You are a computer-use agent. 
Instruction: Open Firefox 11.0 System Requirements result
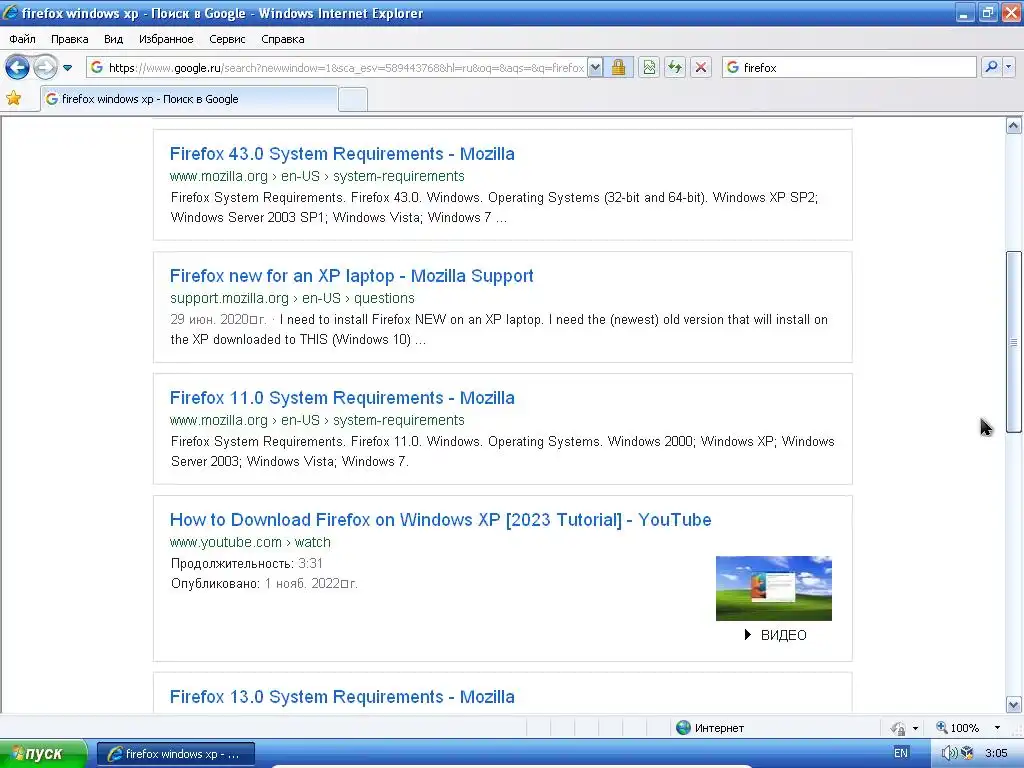[x=342, y=398]
